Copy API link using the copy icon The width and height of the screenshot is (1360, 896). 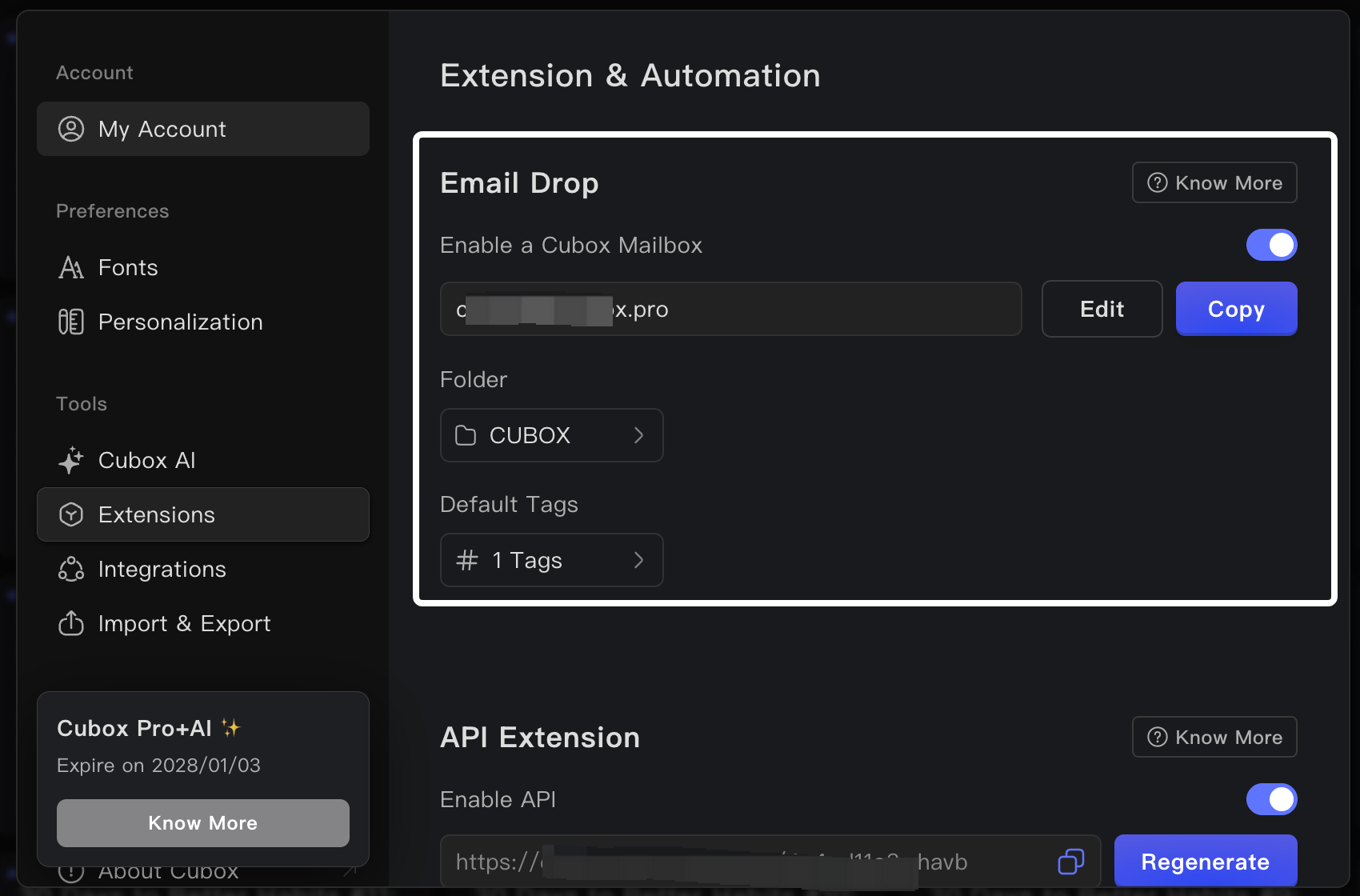(1070, 862)
